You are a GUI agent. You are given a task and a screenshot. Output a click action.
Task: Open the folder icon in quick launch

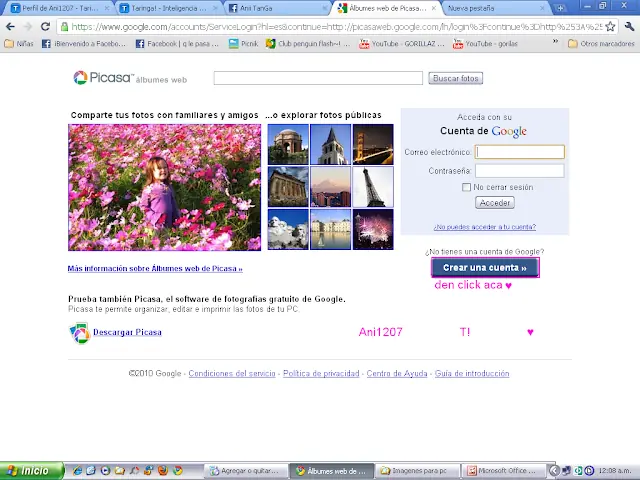pos(120,471)
